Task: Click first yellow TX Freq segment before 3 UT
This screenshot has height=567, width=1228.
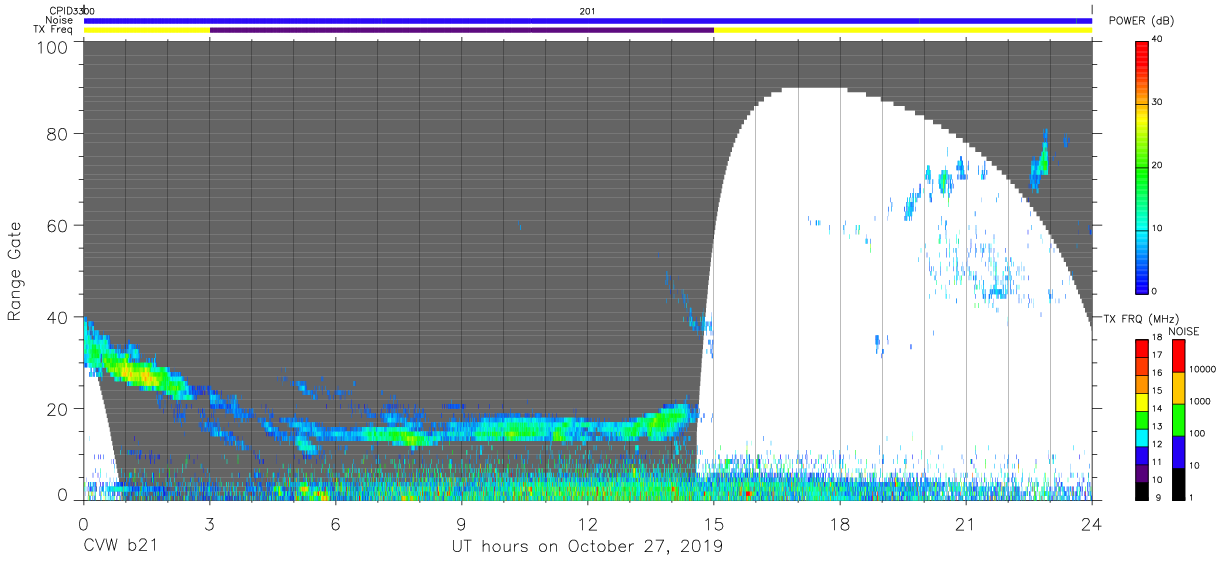Action: pyautogui.click(x=147, y=30)
